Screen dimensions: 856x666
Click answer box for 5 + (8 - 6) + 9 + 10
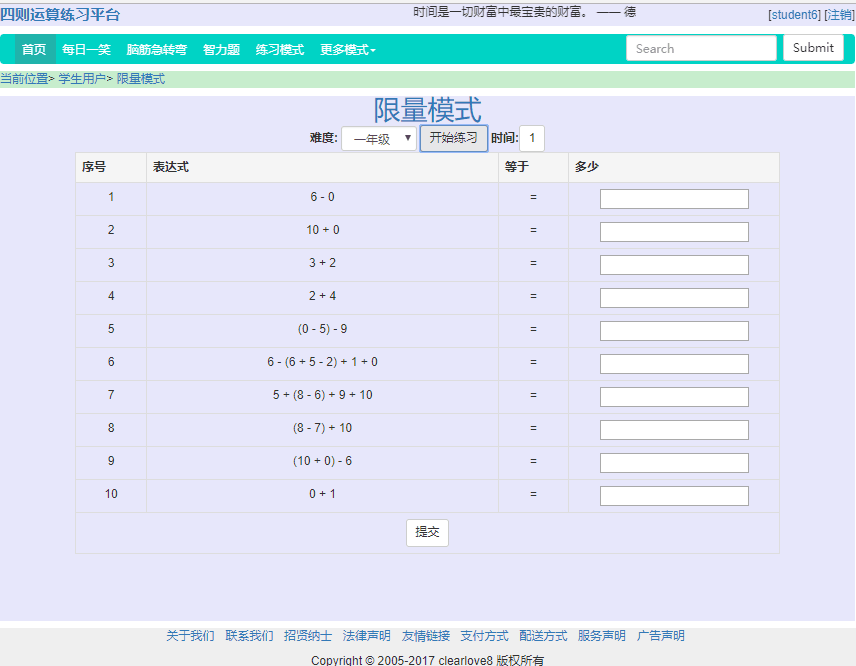[674, 397]
